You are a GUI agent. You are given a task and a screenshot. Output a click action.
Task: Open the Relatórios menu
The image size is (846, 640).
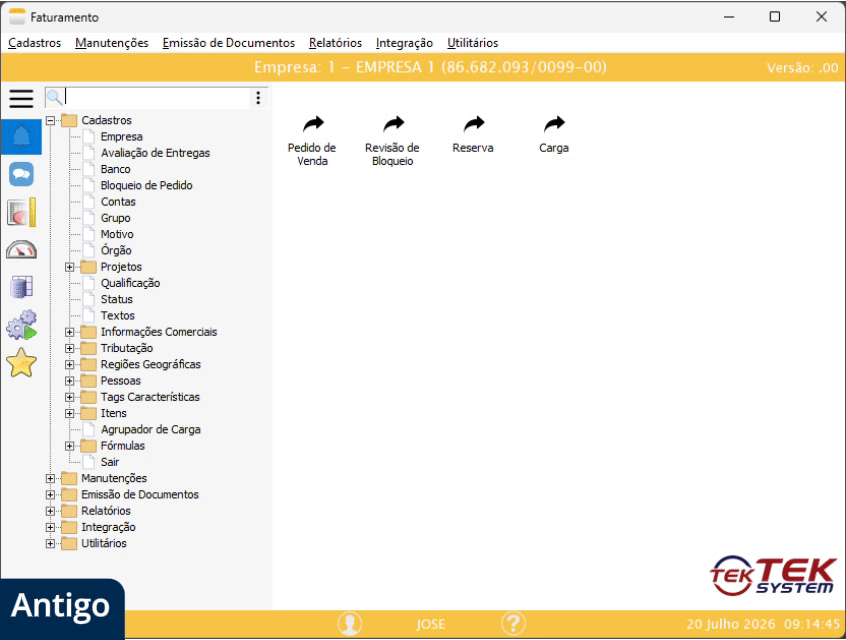point(335,43)
